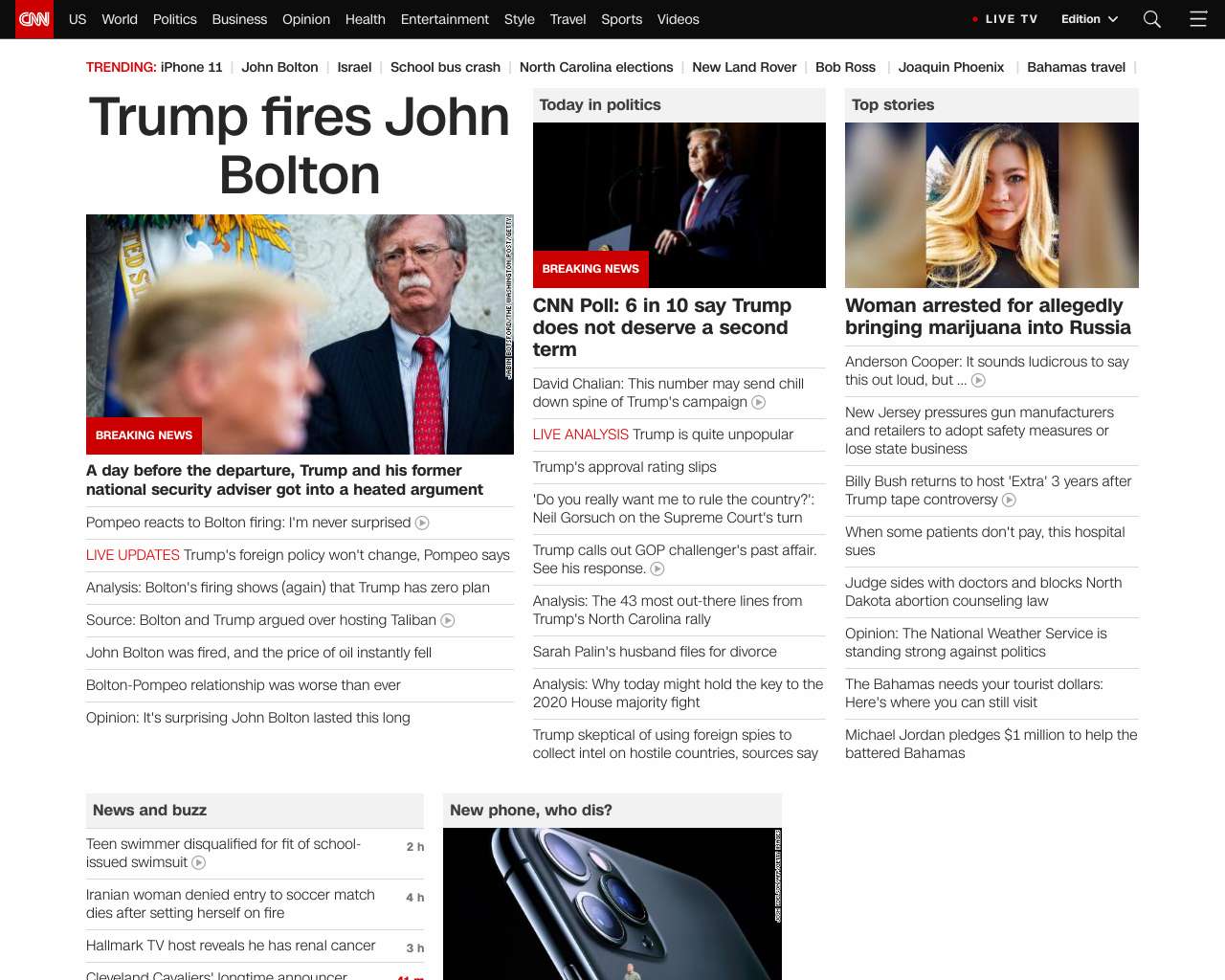
Task: Read Trump's approval rating slips
Action: coord(625,467)
